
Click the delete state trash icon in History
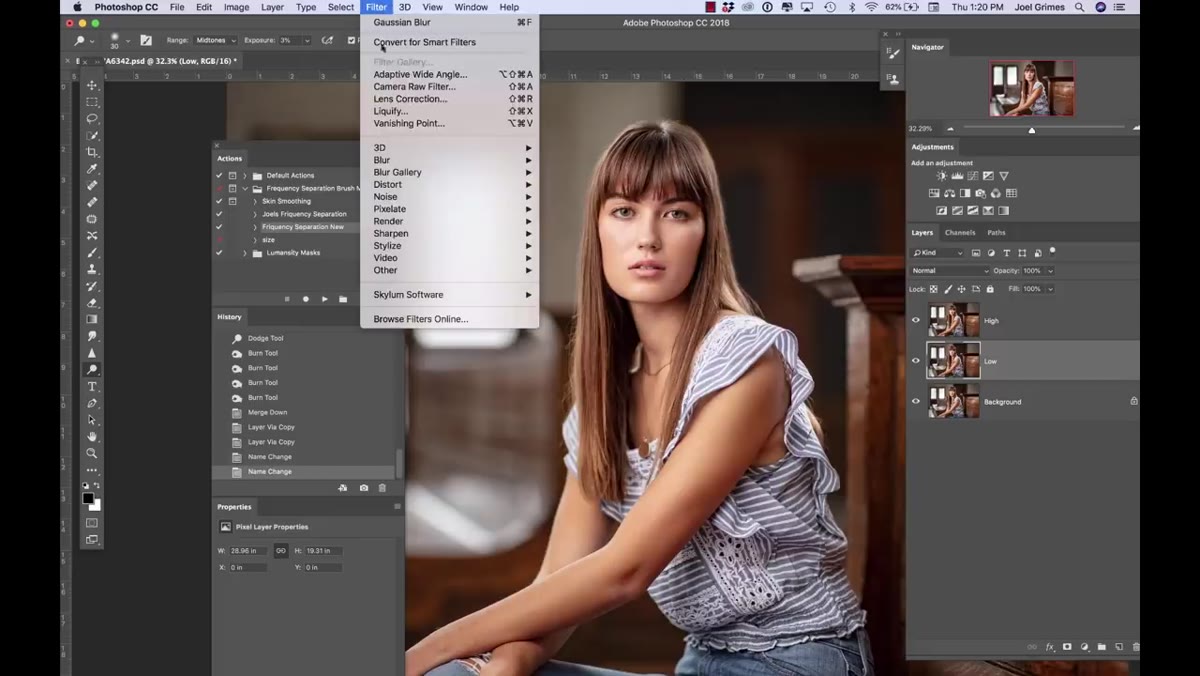point(382,488)
